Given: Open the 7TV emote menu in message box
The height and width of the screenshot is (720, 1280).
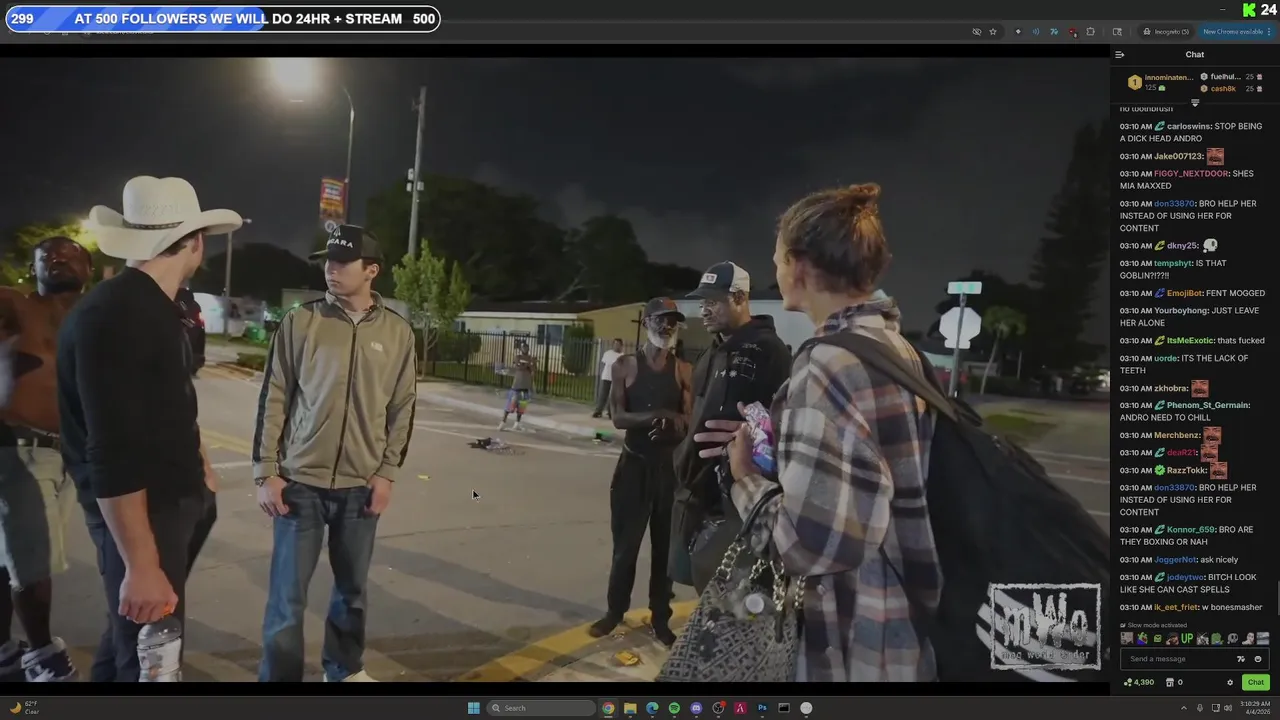Looking at the screenshot, I should (x=1241, y=659).
